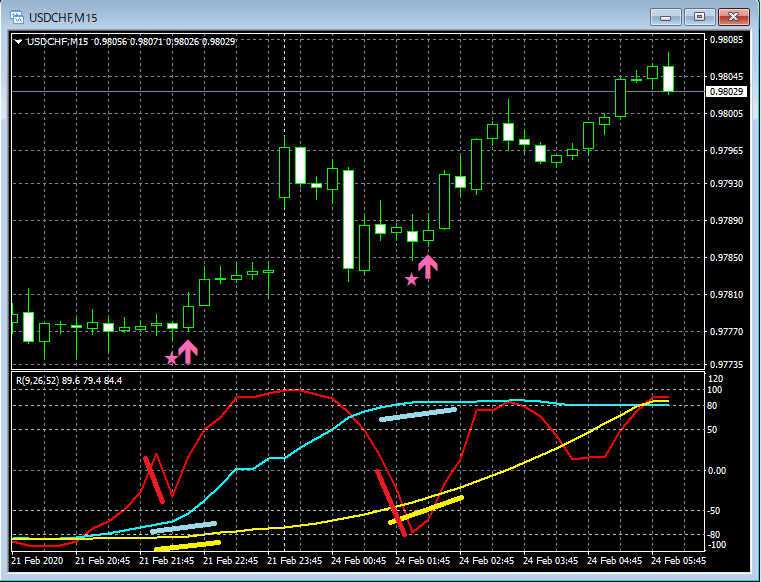Click the 21 Feb 21:45 time label
Viewport: 761px width, 582px height.
(166, 560)
